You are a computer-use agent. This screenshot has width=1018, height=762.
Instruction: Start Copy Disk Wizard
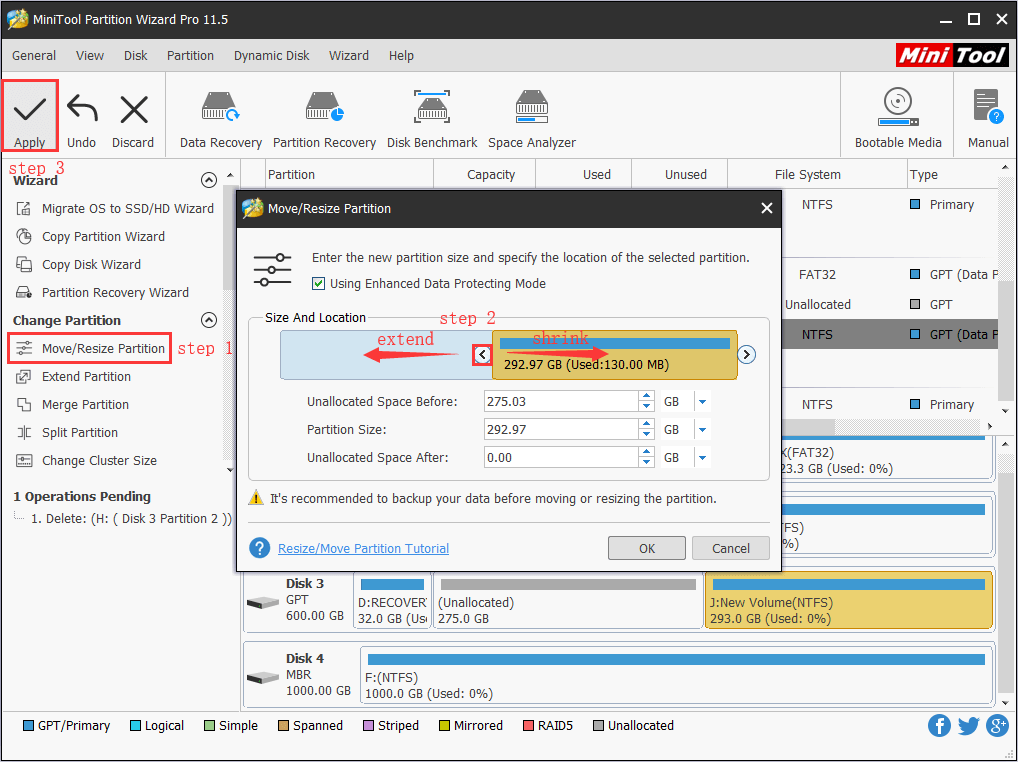point(78,264)
